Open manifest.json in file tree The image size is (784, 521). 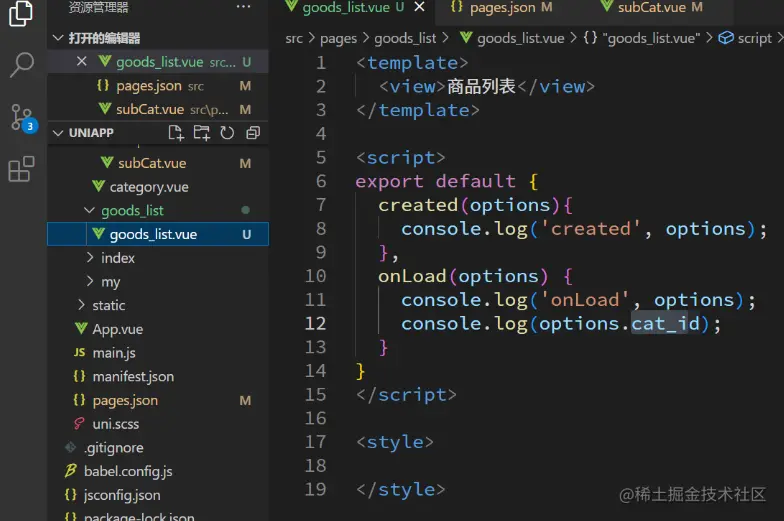point(158,376)
